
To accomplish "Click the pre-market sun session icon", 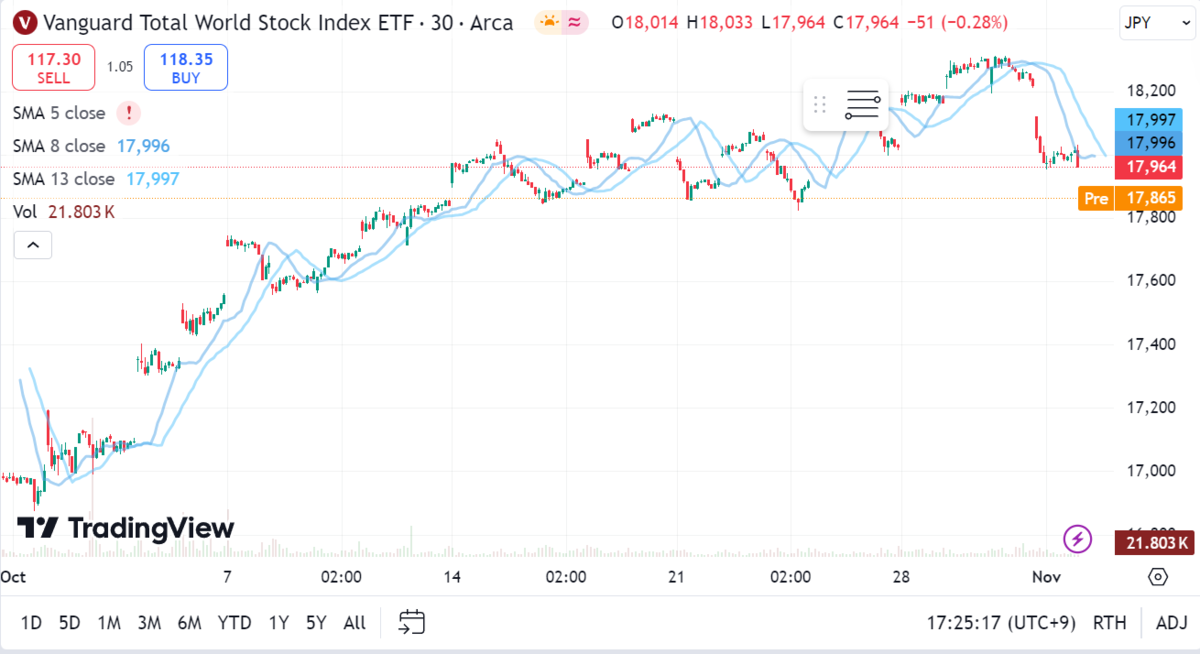I will coord(548,21).
